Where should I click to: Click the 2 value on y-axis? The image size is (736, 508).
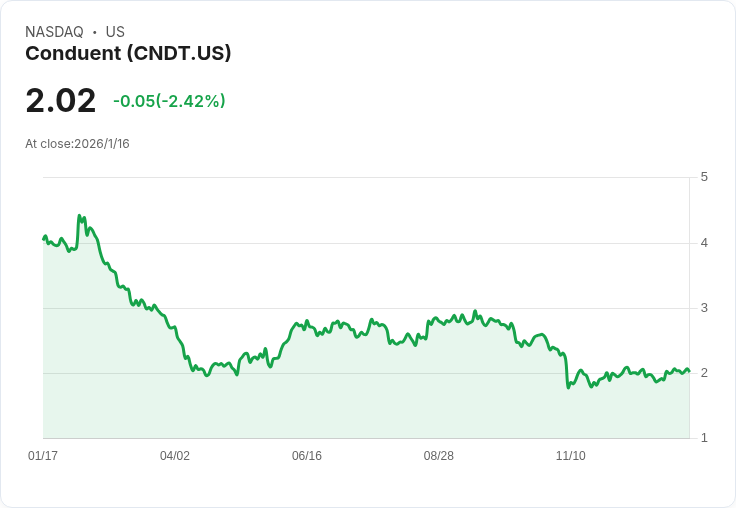coord(704,373)
